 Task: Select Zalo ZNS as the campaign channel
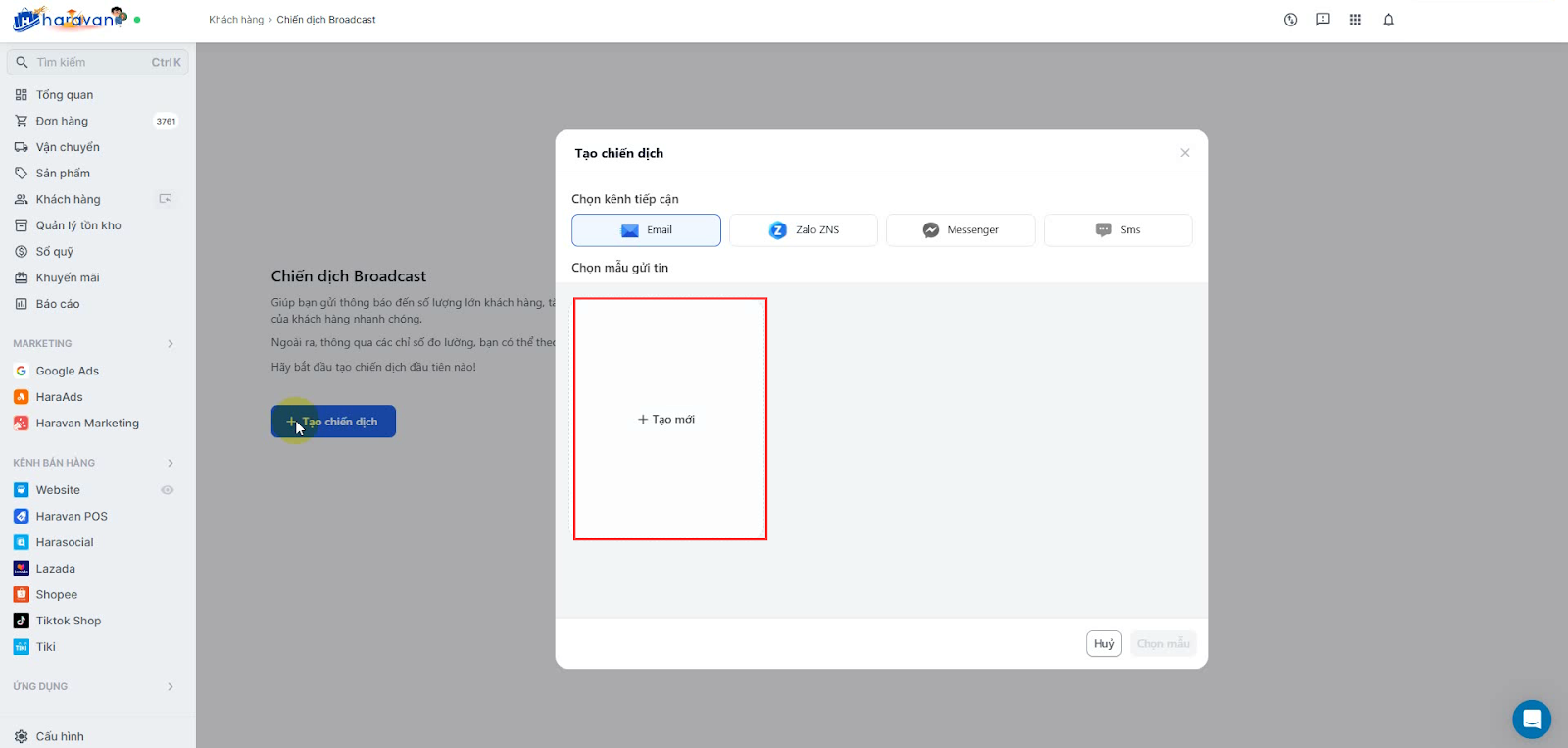(x=804, y=230)
